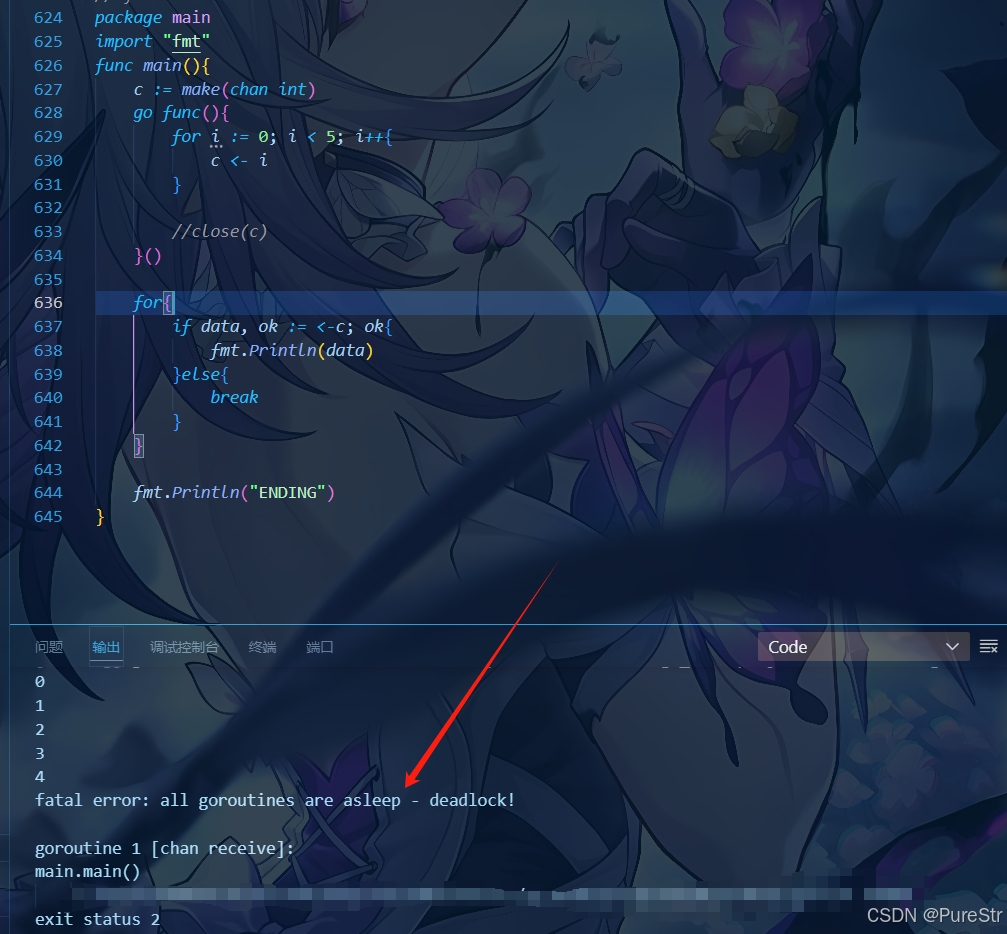1007x934 pixels.
Task: Click 'if data, ok := <-c; ok{' line
Action: point(281,326)
